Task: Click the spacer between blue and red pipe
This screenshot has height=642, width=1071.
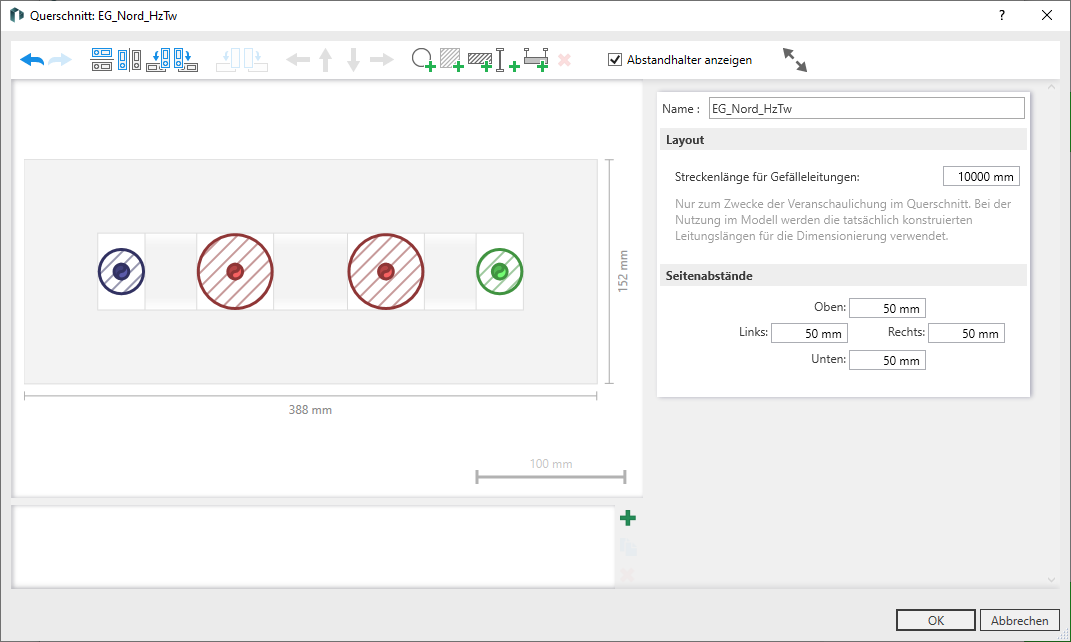Action: pos(171,272)
